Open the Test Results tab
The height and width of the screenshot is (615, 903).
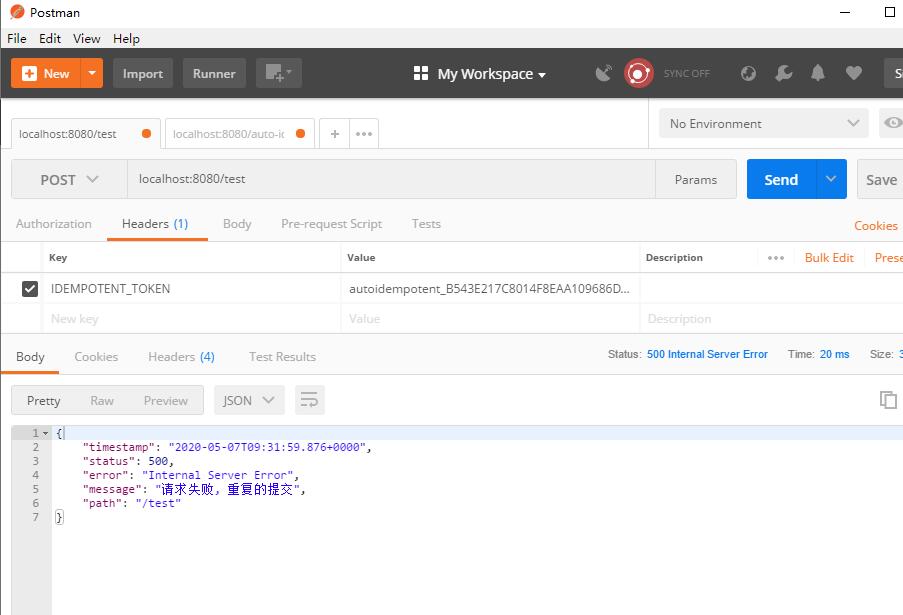[x=282, y=357]
